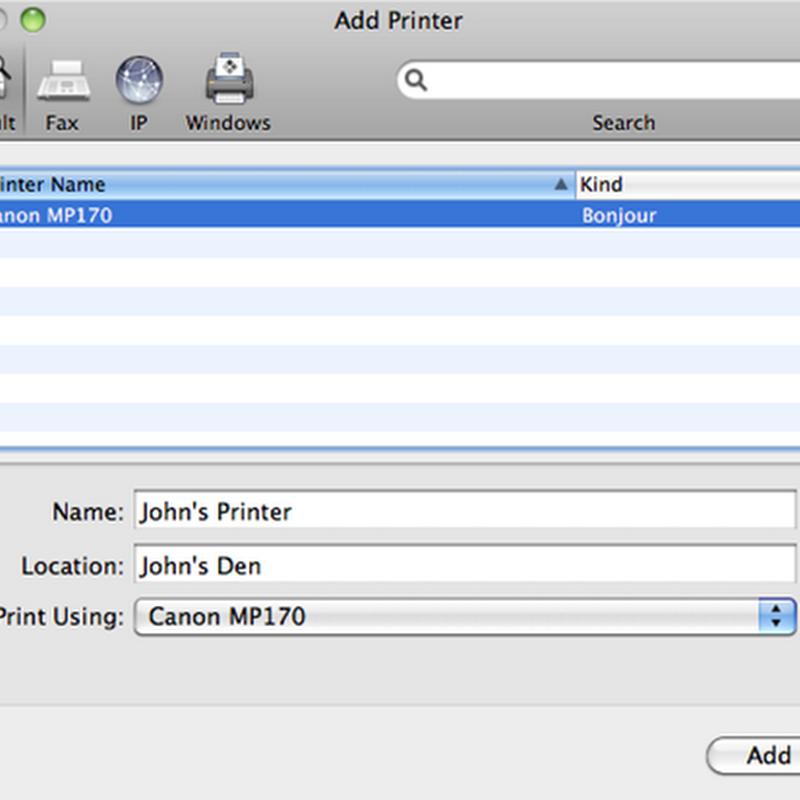The width and height of the screenshot is (800, 800).
Task: Open the IP printer globe icon
Action: tap(139, 80)
